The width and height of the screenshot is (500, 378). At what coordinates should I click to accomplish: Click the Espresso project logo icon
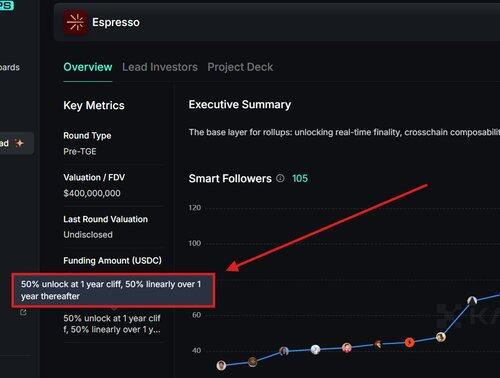[x=76, y=22]
